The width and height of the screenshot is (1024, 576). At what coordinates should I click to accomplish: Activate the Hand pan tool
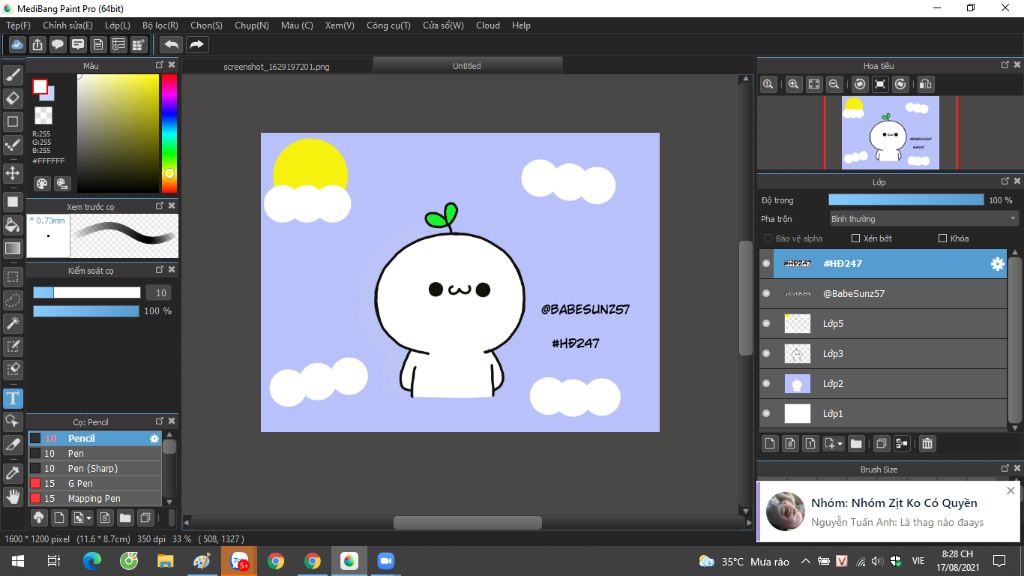[x=13, y=496]
